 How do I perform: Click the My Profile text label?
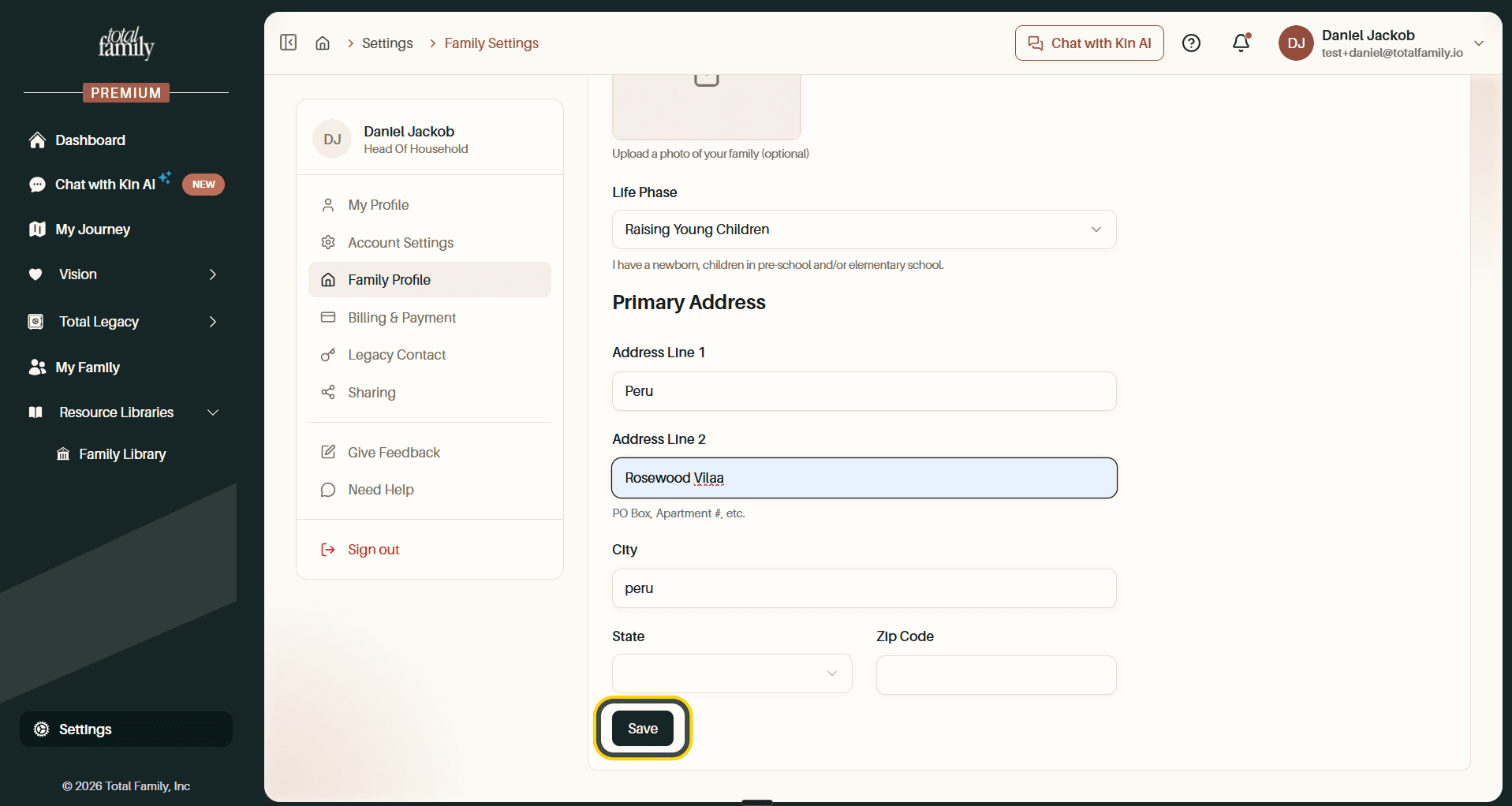click(x=379, y=205)
